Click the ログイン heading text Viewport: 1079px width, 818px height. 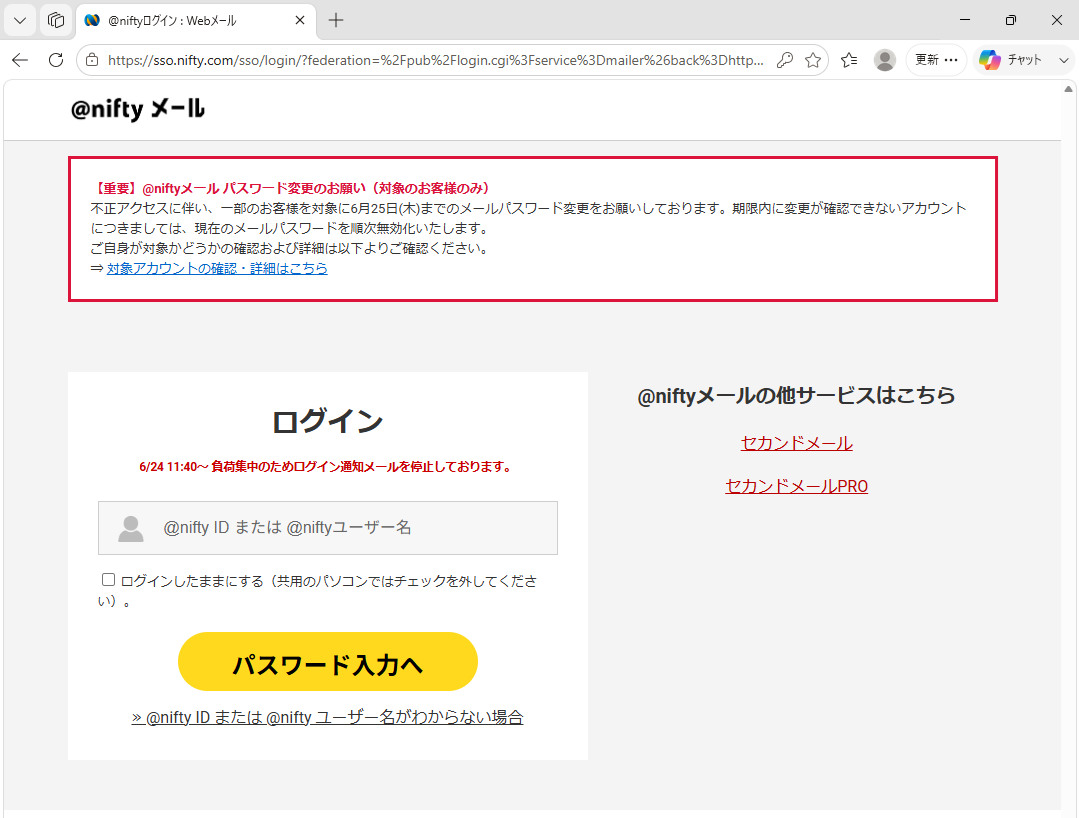[x=328, y=422]
